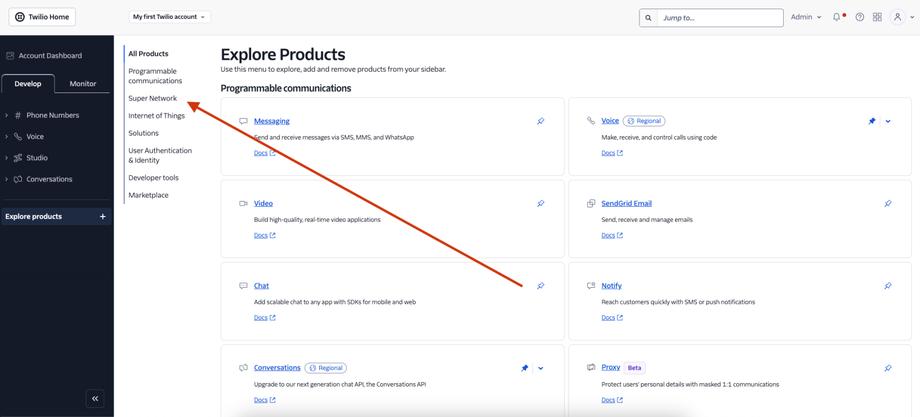This screenshot has width=920, height=417.
Task: Click the user profile icon
Action: [x=898, y=17]
